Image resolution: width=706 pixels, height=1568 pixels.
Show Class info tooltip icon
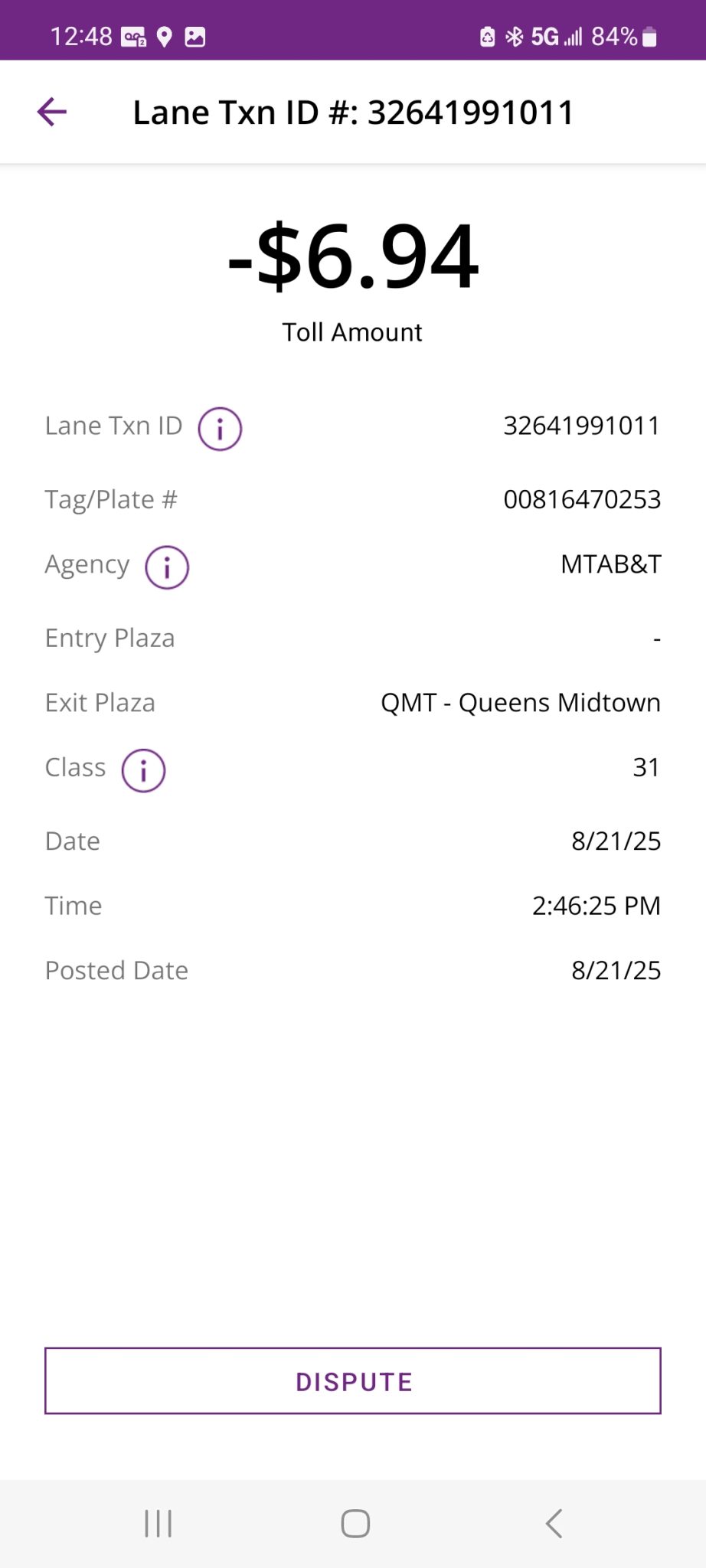(x=143, y=770)
